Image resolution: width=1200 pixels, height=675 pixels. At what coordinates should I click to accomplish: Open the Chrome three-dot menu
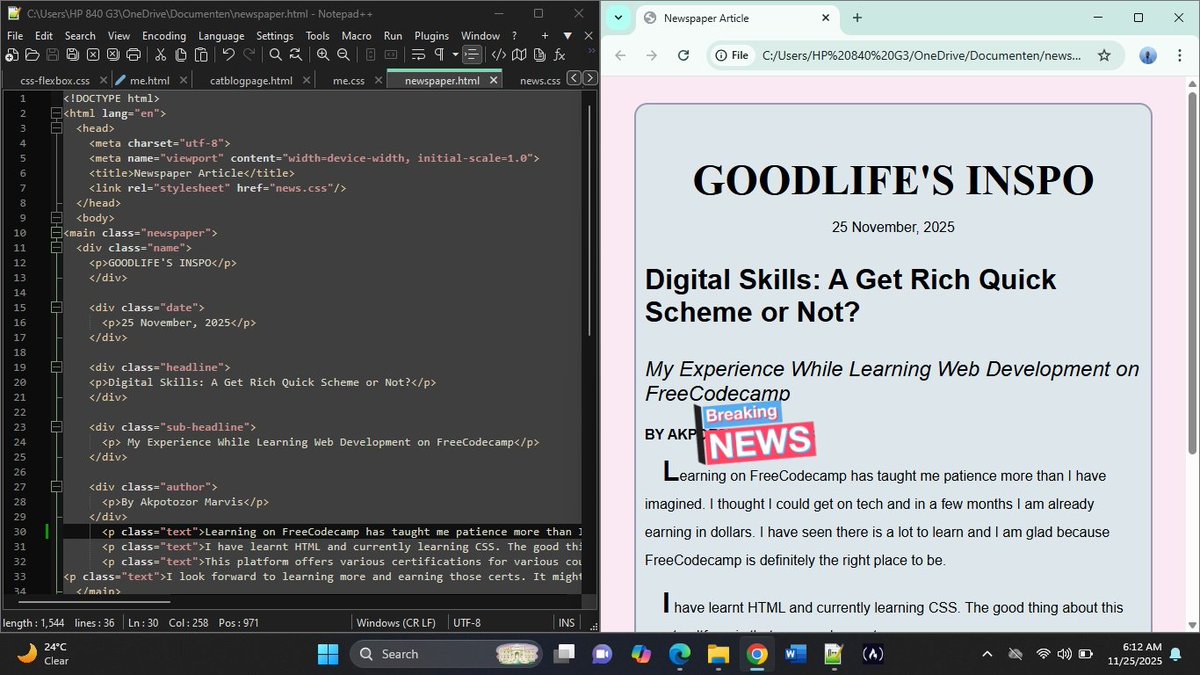point(1181,56)
